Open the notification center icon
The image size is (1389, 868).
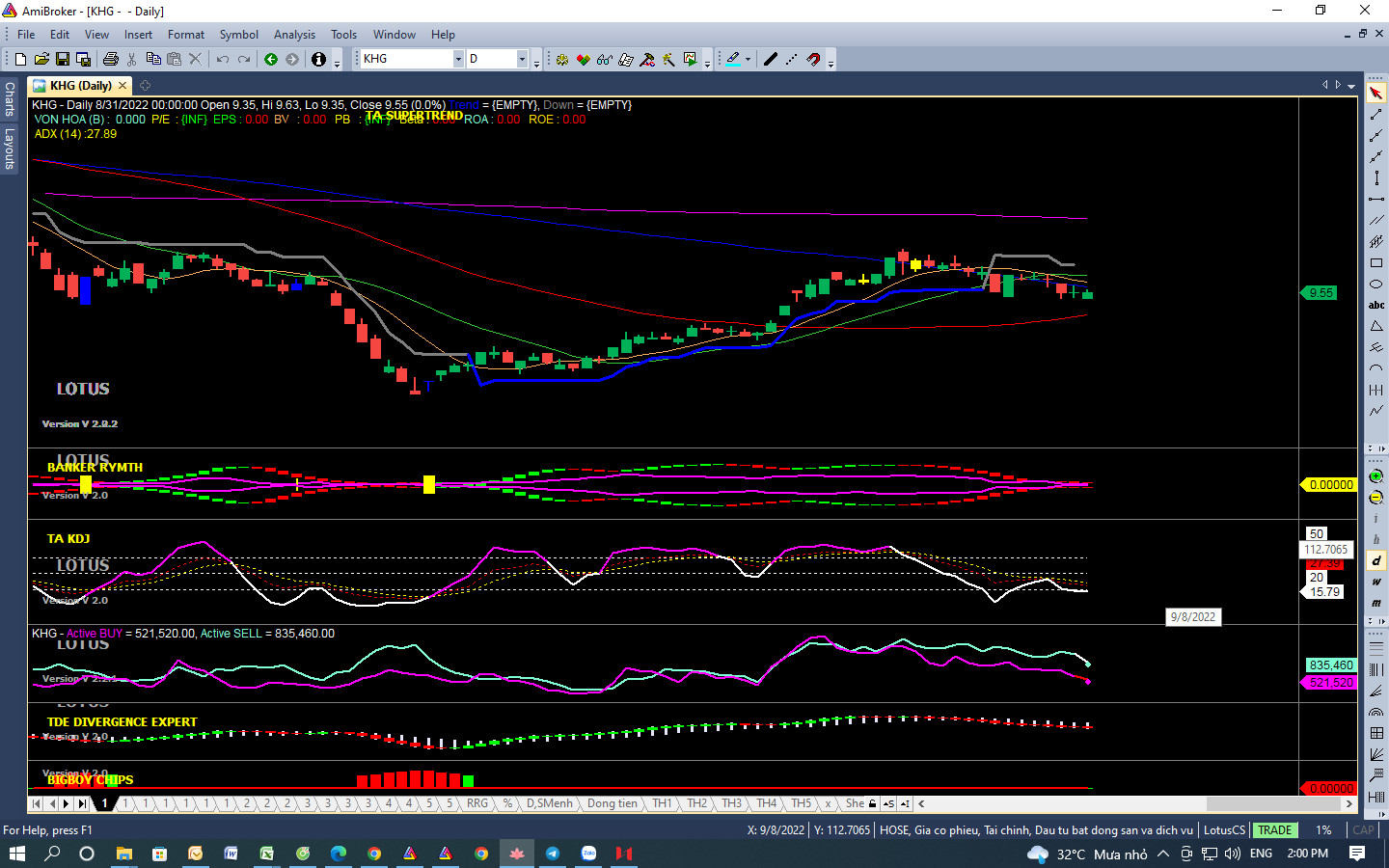click(1357, 854)
